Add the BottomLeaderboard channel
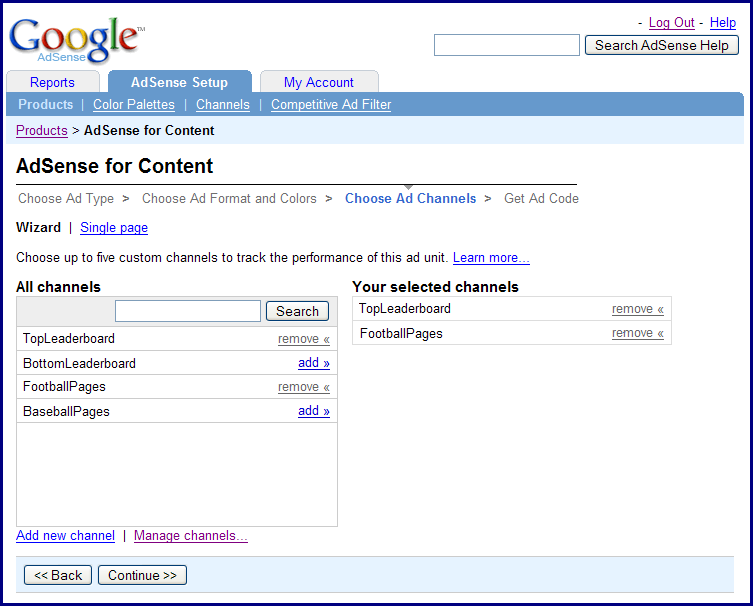753x606 pixels. pos(313,363)
